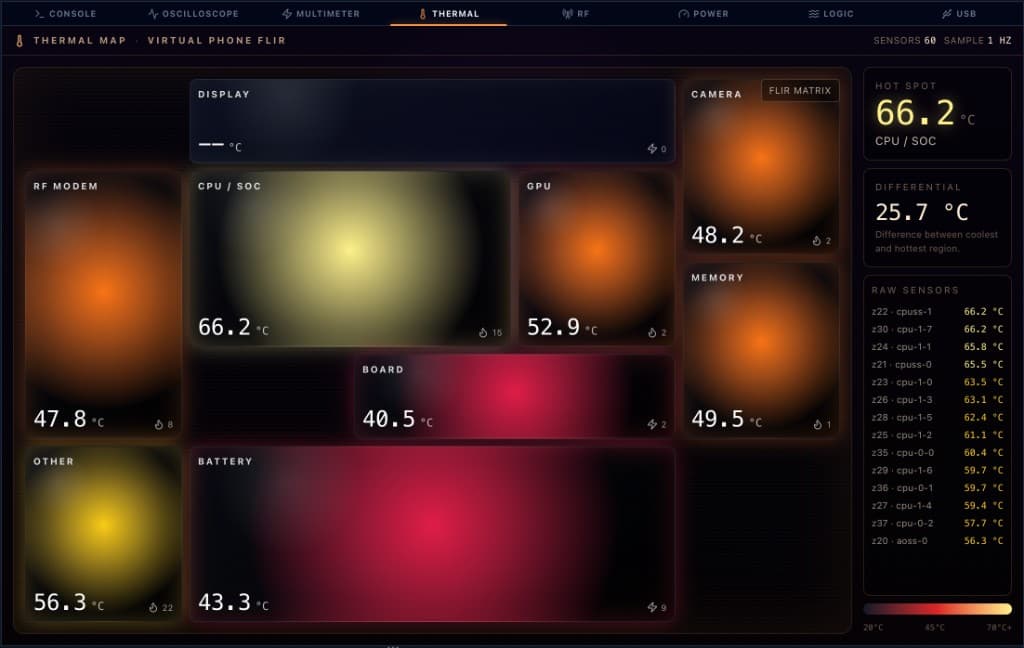Click the SENSORS 60 count in header

pyautogui.click(x=904, y=40)
